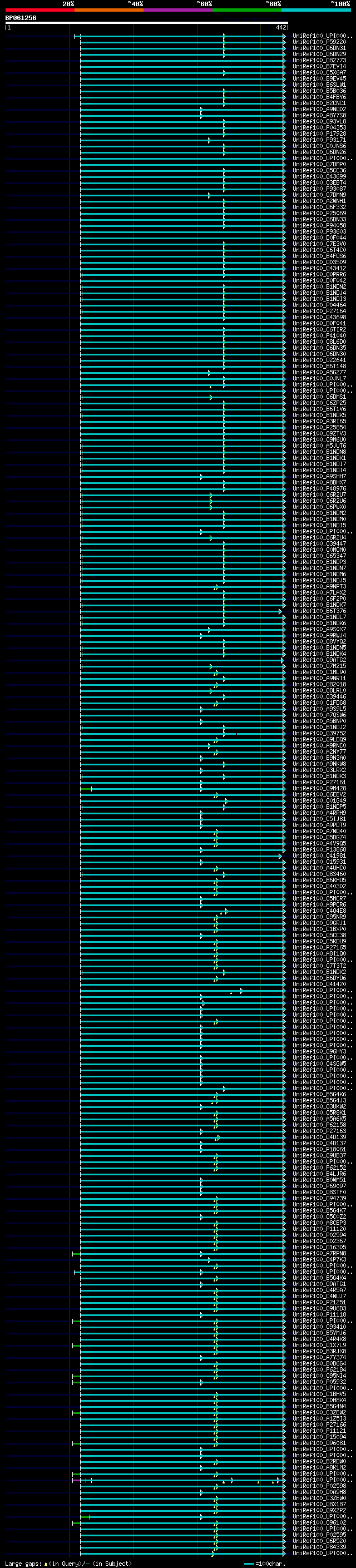Viewport: 356px width, 1568px height.
Task: Select the UniRef100_Q8S460 label
Action: 319,873
